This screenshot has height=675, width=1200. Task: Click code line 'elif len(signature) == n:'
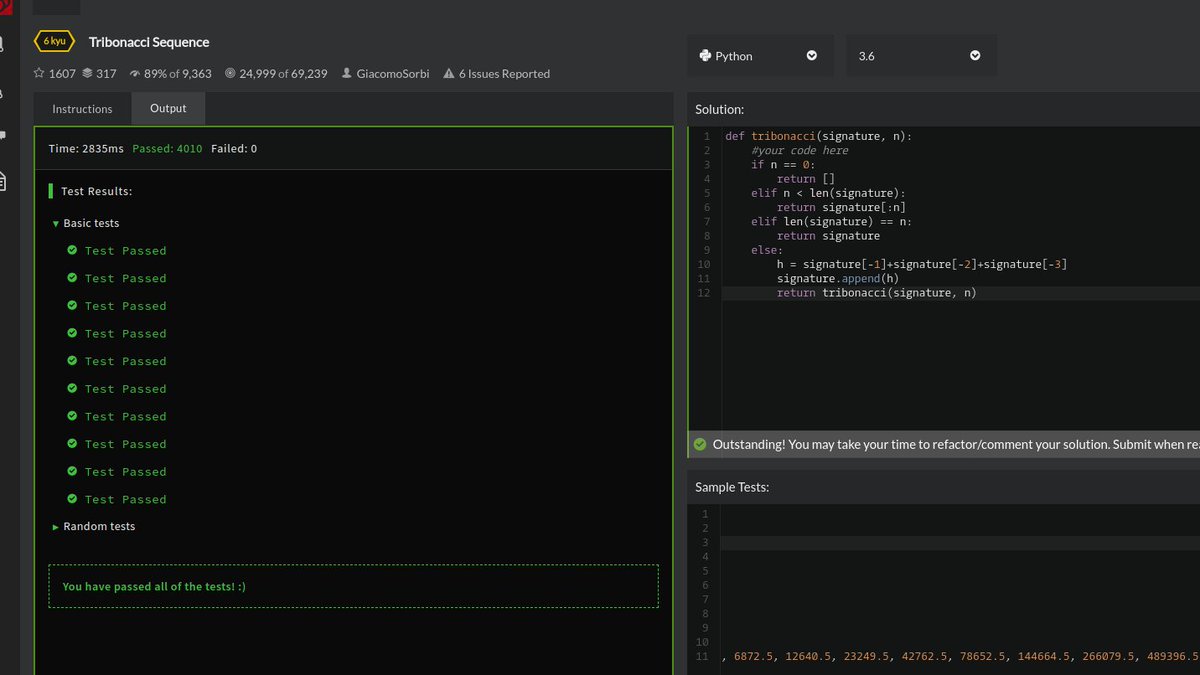click(x=831, y=221)
